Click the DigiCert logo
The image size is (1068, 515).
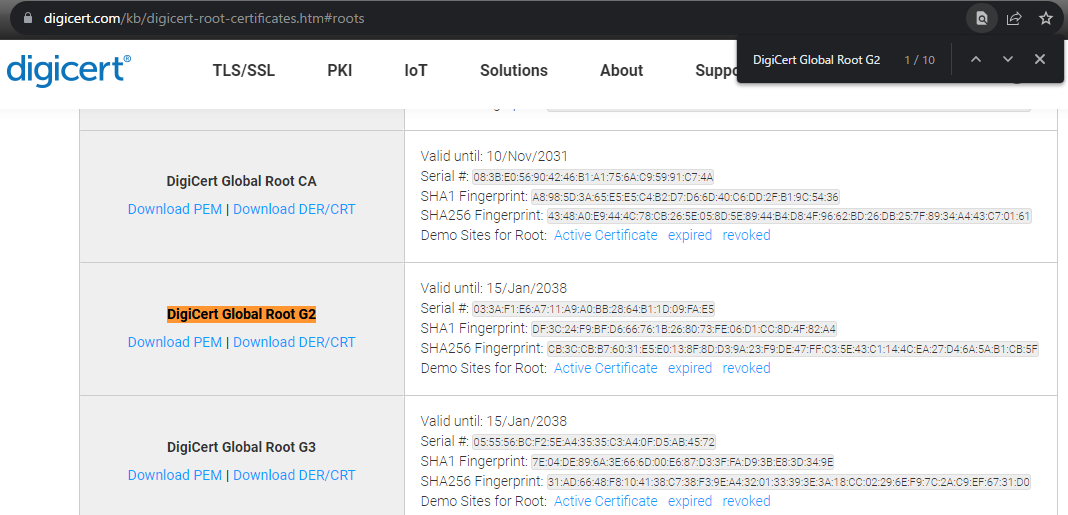pos(69,71)
